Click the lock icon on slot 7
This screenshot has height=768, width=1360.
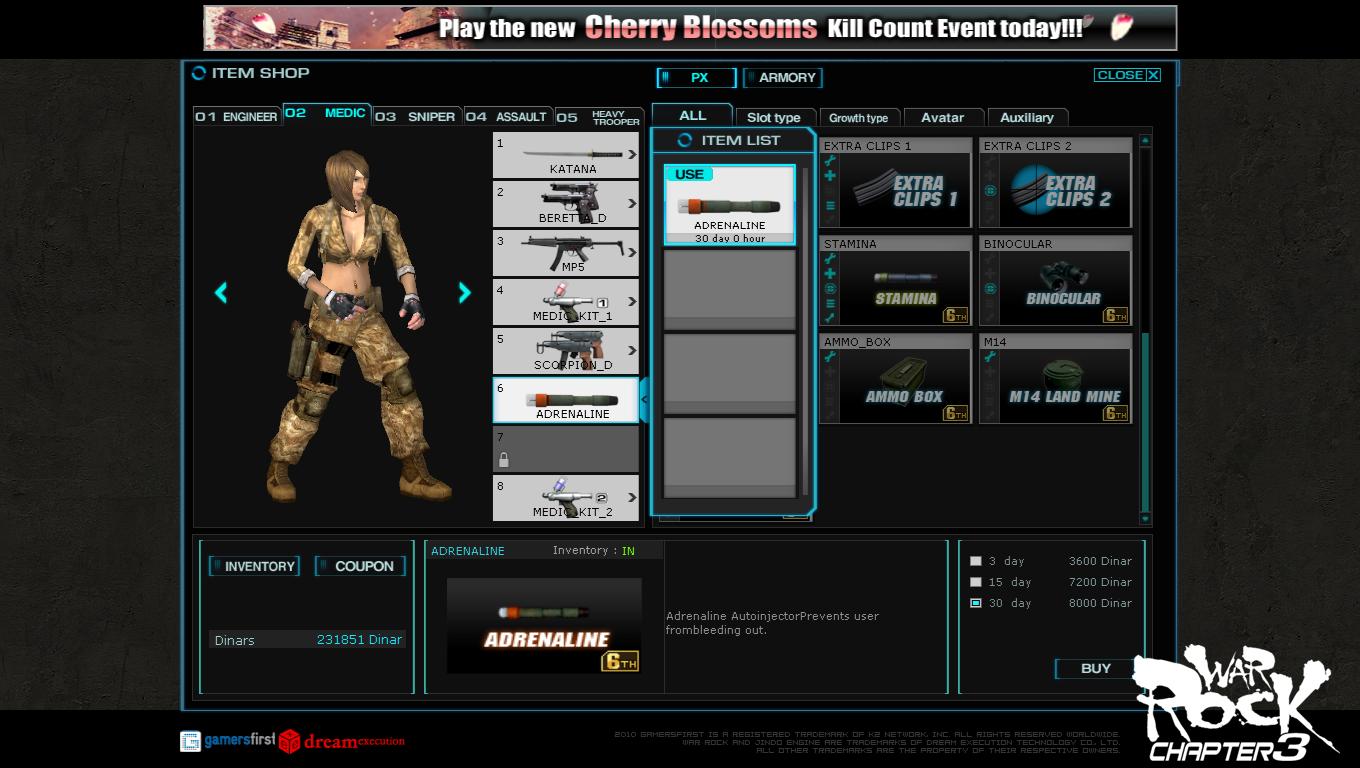click(x=504, y=460)
